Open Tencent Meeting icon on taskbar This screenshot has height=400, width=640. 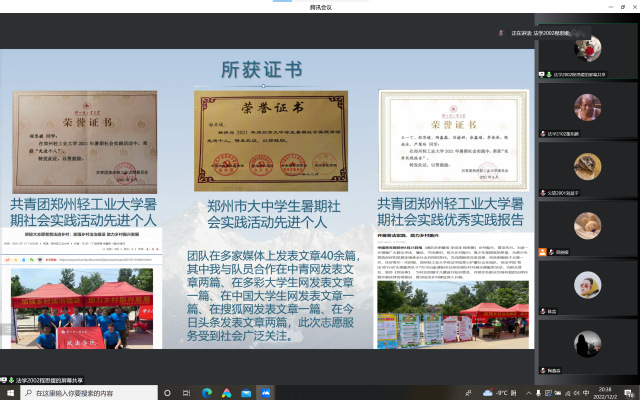click(x=264, y=392)
